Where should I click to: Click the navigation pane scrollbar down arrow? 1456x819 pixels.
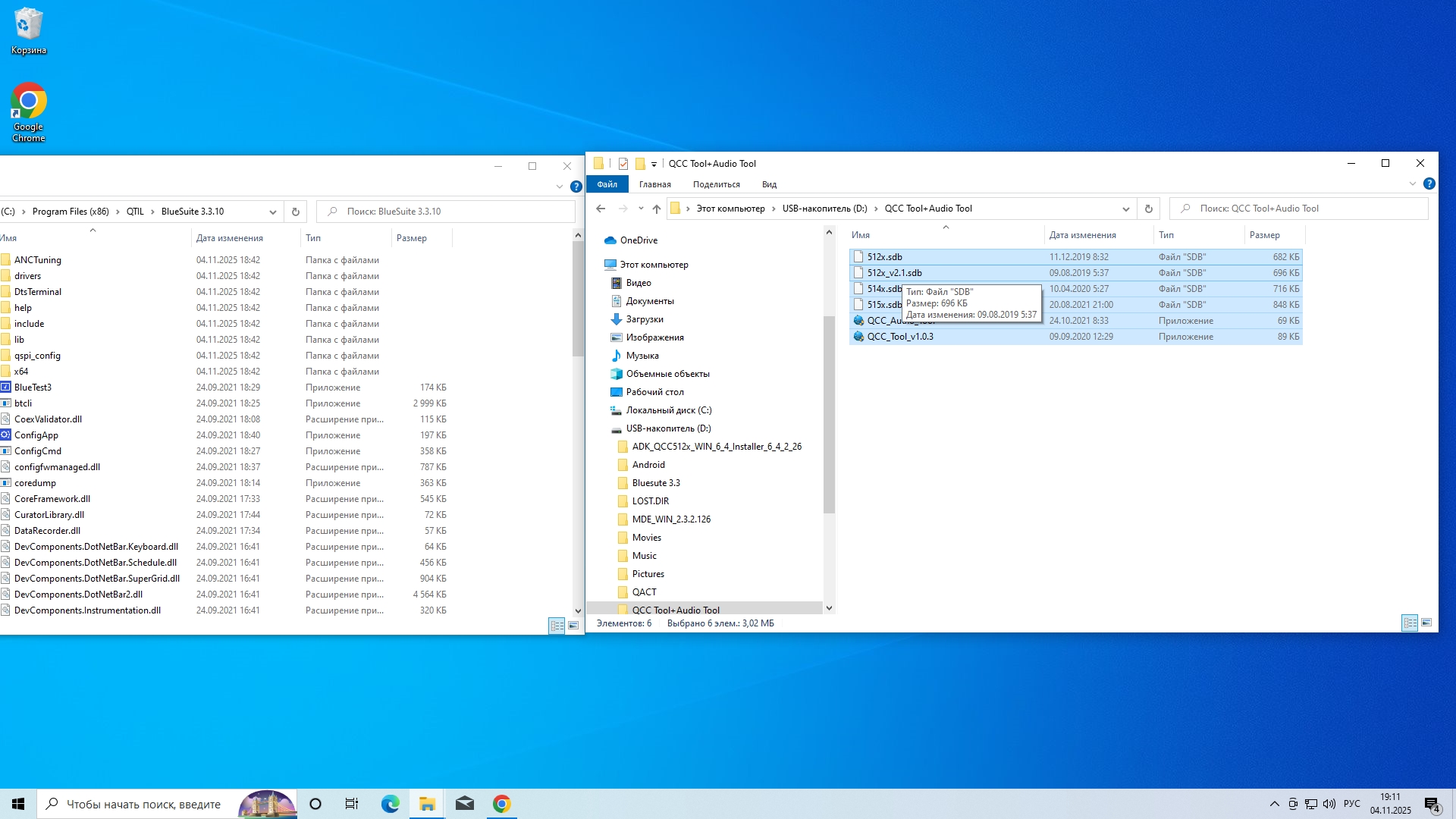pos(829,607)
